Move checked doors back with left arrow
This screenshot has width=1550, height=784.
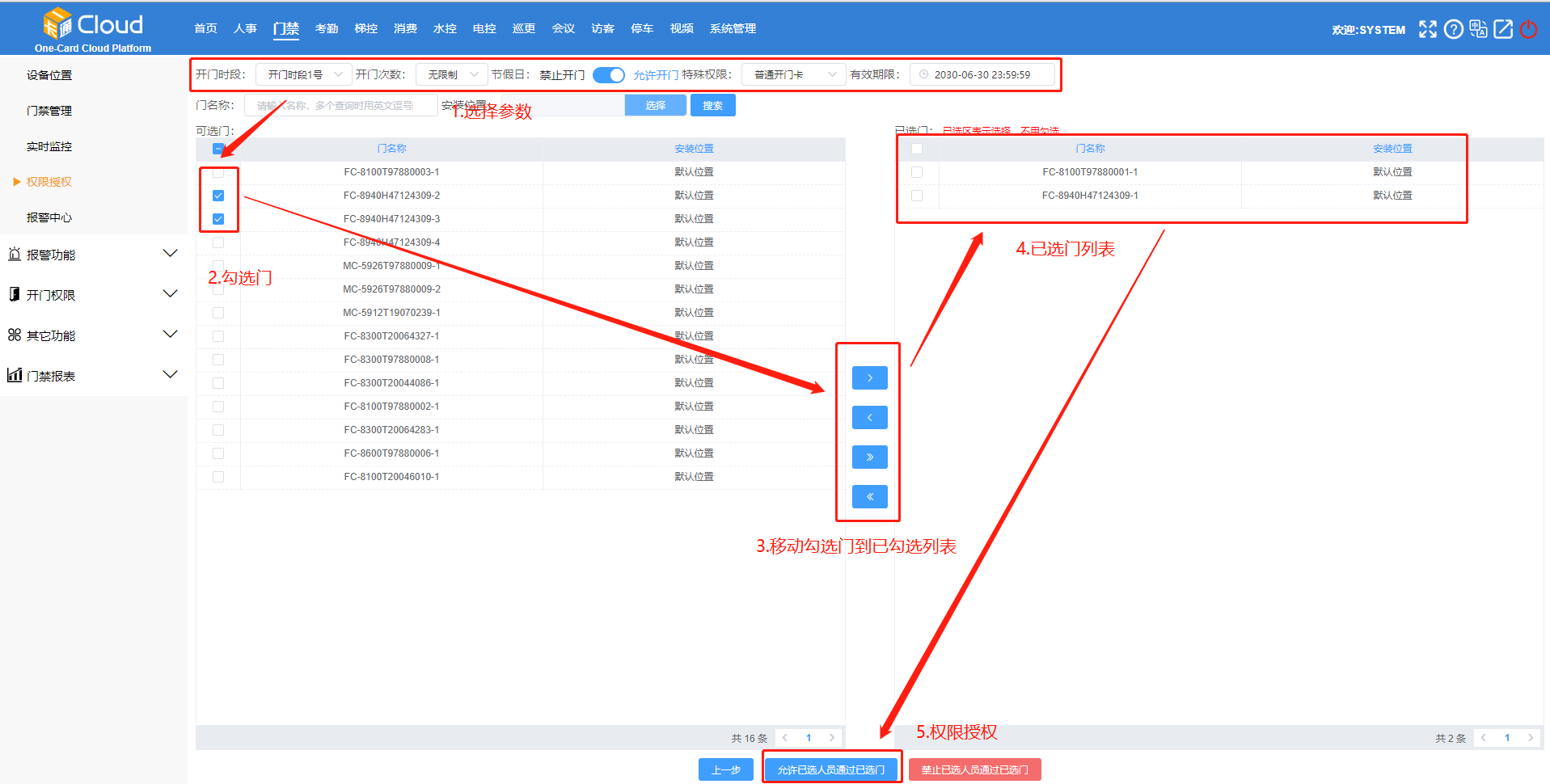point(869,417)
